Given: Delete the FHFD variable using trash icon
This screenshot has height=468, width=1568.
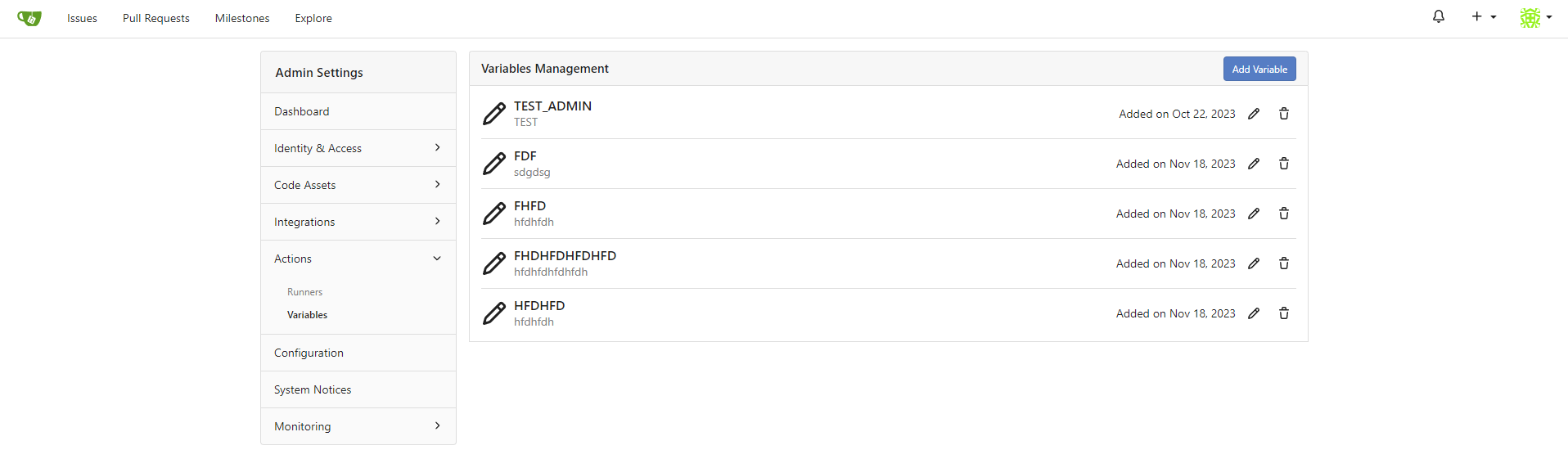Looking at the screenshot, I should [x=1284, y=214].
